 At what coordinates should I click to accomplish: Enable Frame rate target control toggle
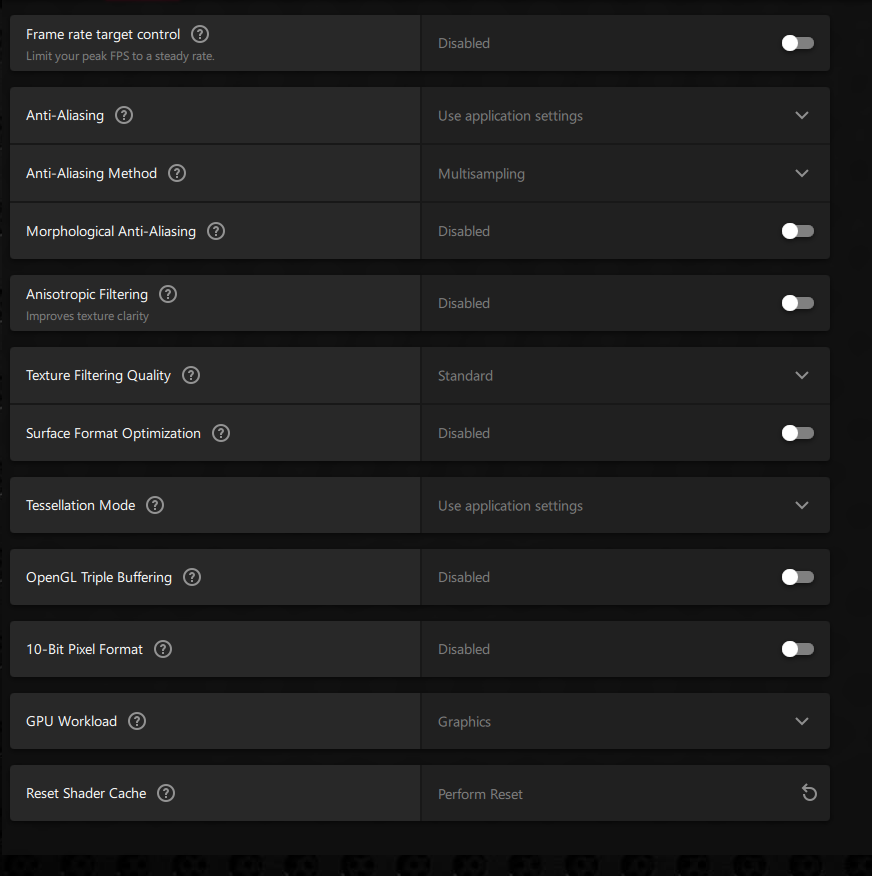click(x=797, y=43)
